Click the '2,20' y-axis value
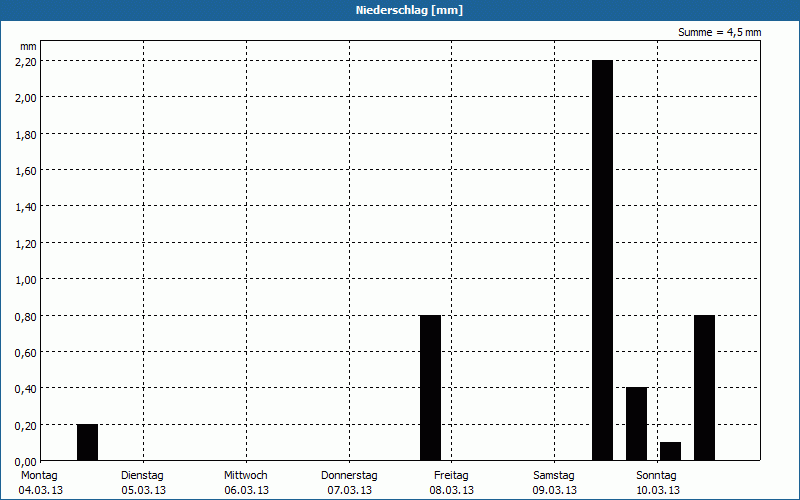This screenshot has height=500, width=800. [x=26, y=62]
